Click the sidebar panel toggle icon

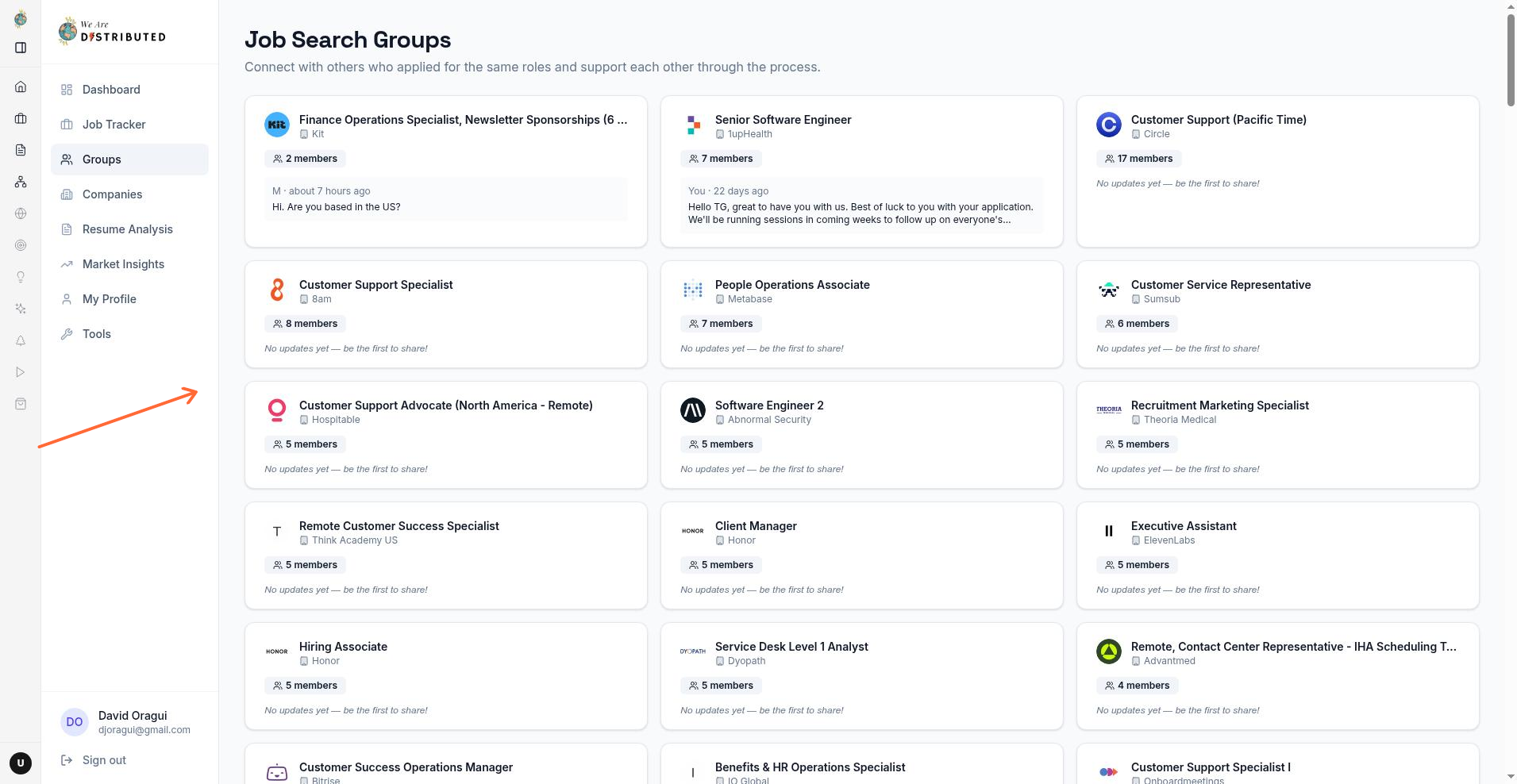tap(21, 48)
